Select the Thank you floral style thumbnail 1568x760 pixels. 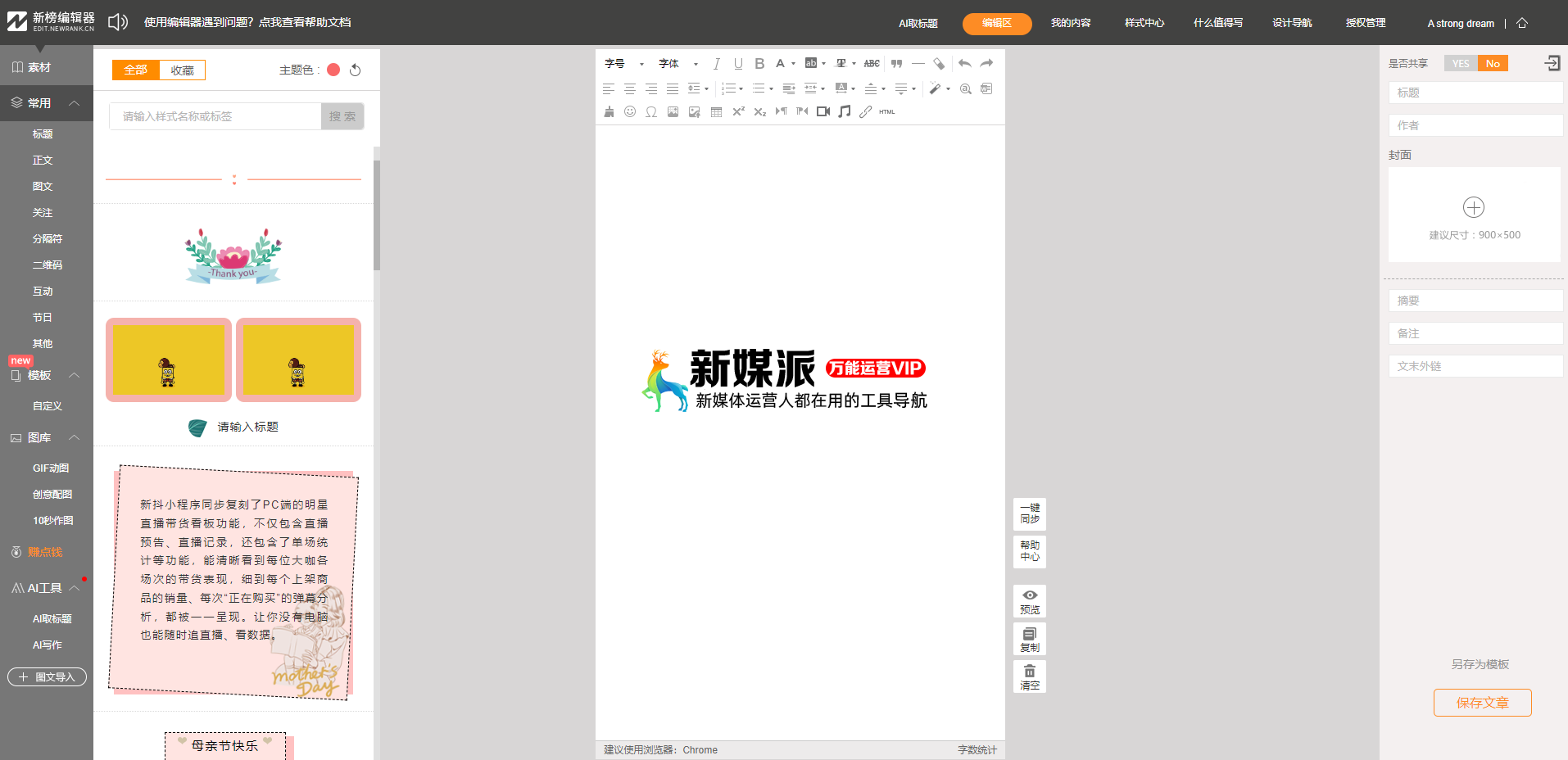coord(233,256)
